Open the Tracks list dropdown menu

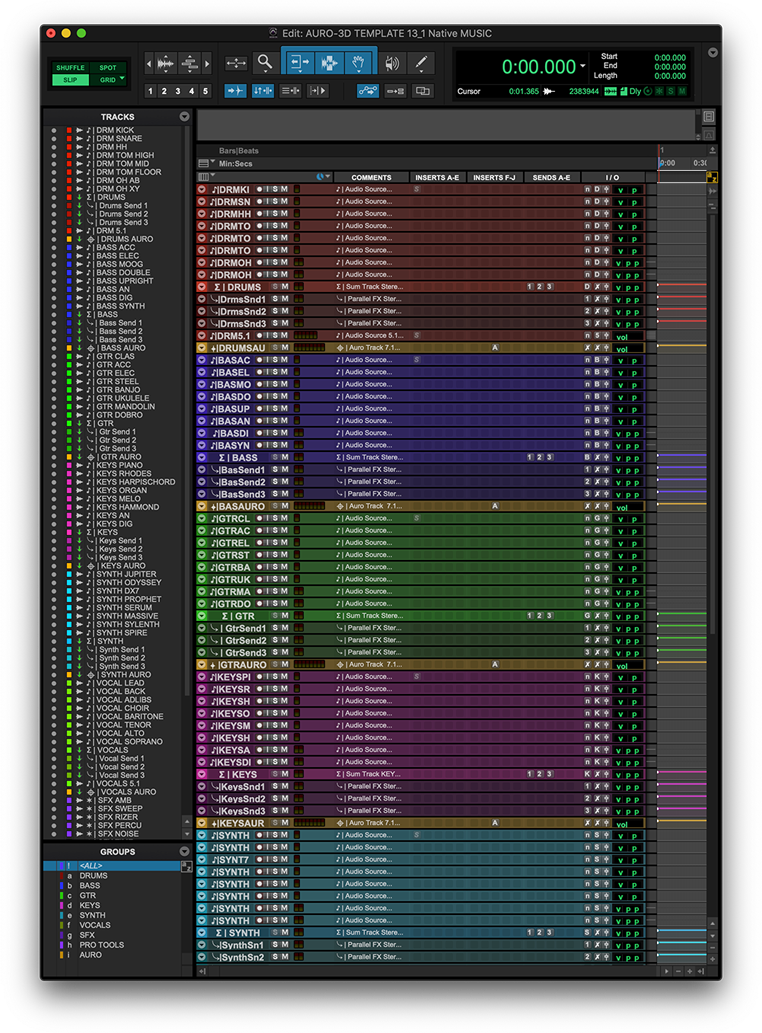184,117
